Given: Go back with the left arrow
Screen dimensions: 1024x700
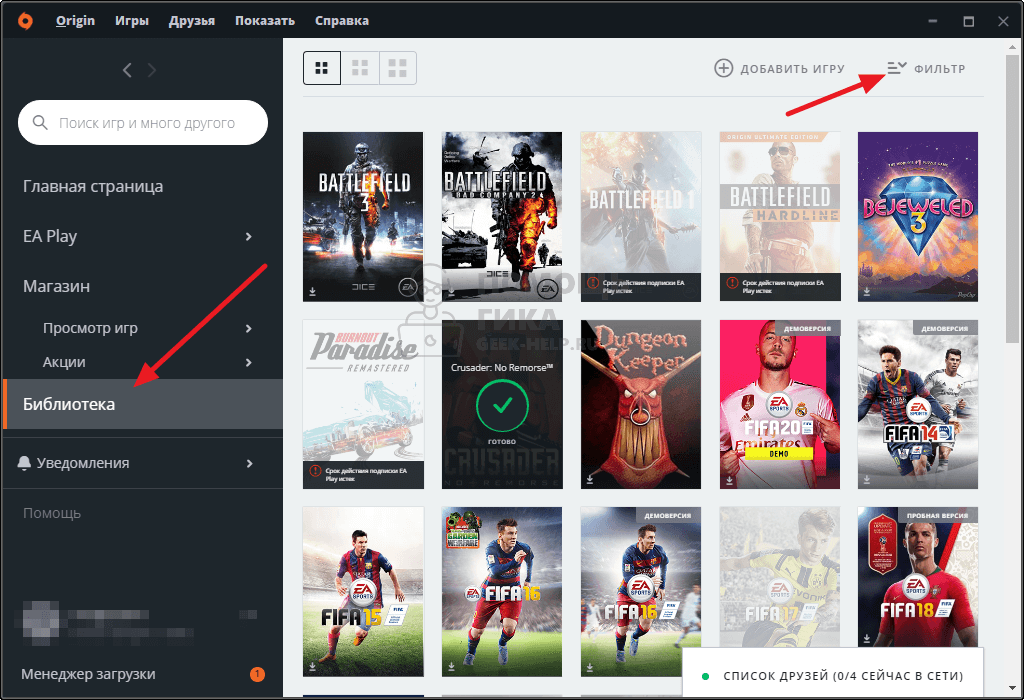Looking at the screenshot, I should 127,70.
